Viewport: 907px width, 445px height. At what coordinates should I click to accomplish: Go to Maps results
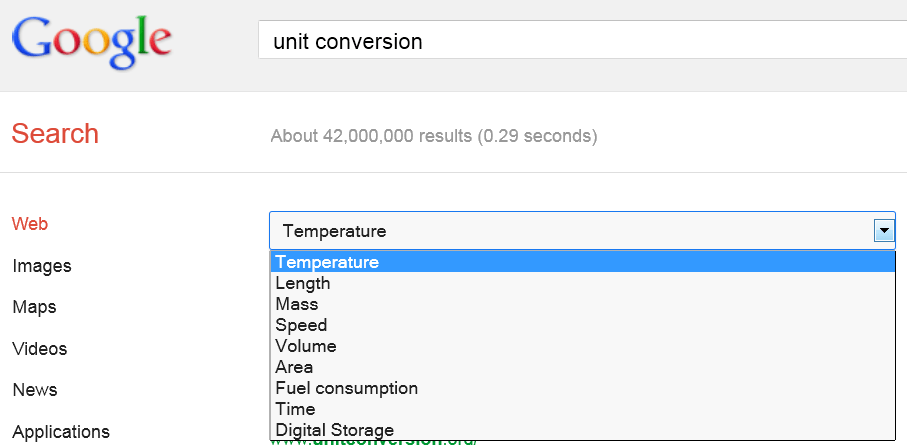coord(34,307)
